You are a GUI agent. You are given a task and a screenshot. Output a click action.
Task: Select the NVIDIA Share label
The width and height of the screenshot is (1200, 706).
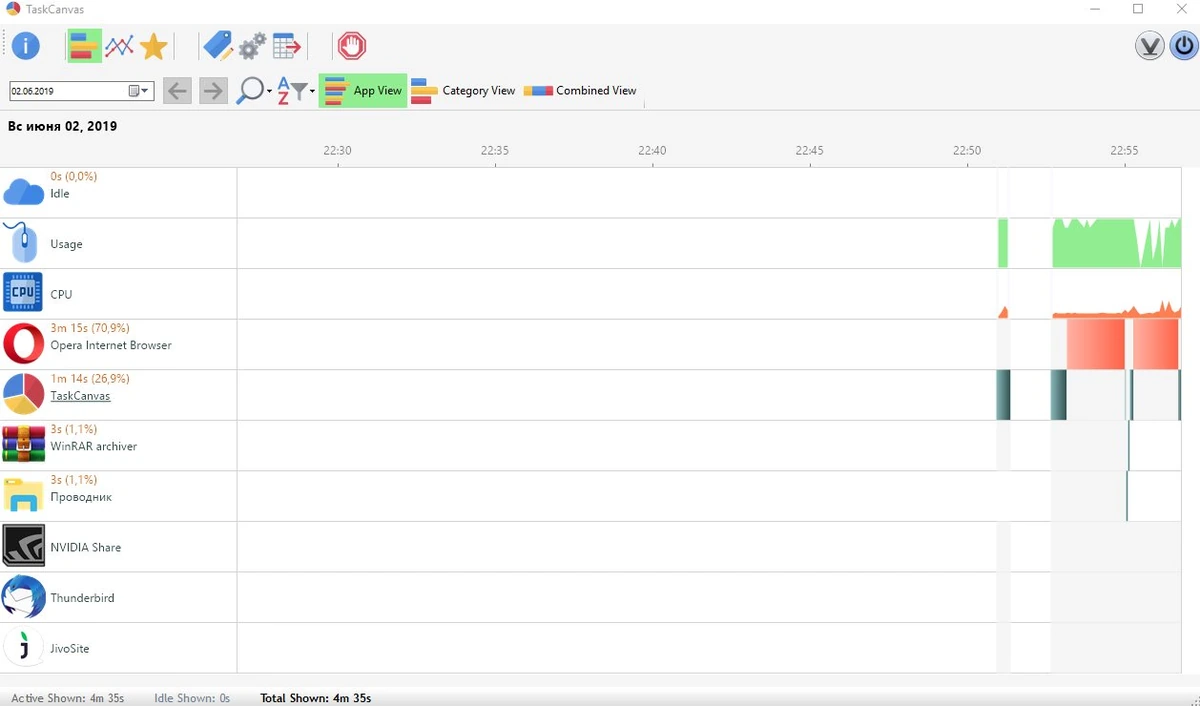pos(85,548)
